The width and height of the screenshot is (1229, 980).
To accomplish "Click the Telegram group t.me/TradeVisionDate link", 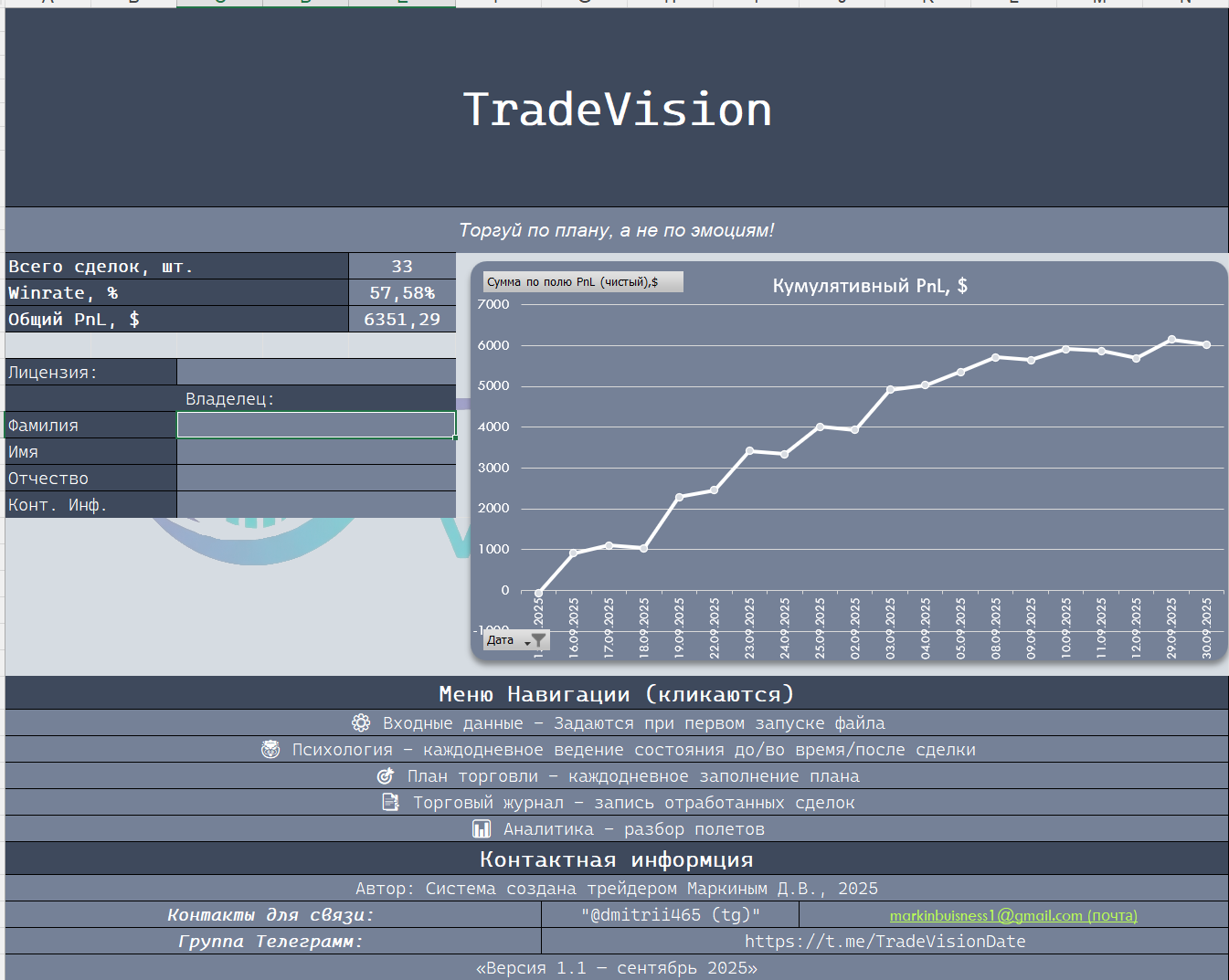I will [885, 942].
